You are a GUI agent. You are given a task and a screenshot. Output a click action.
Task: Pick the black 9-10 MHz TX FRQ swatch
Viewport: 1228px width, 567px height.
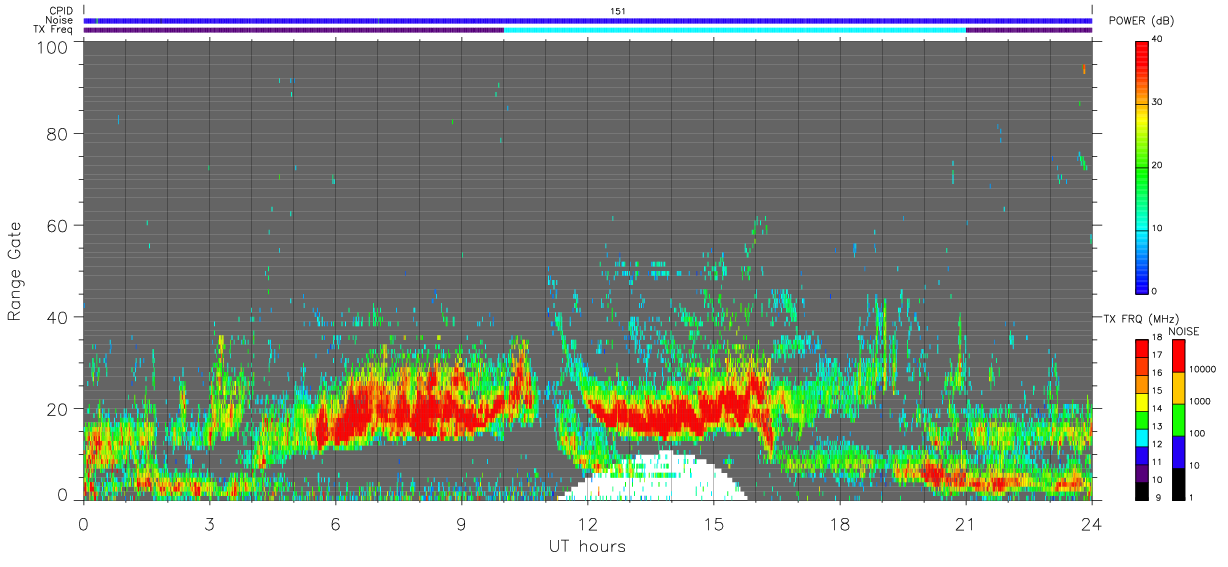pos(1143,491)
